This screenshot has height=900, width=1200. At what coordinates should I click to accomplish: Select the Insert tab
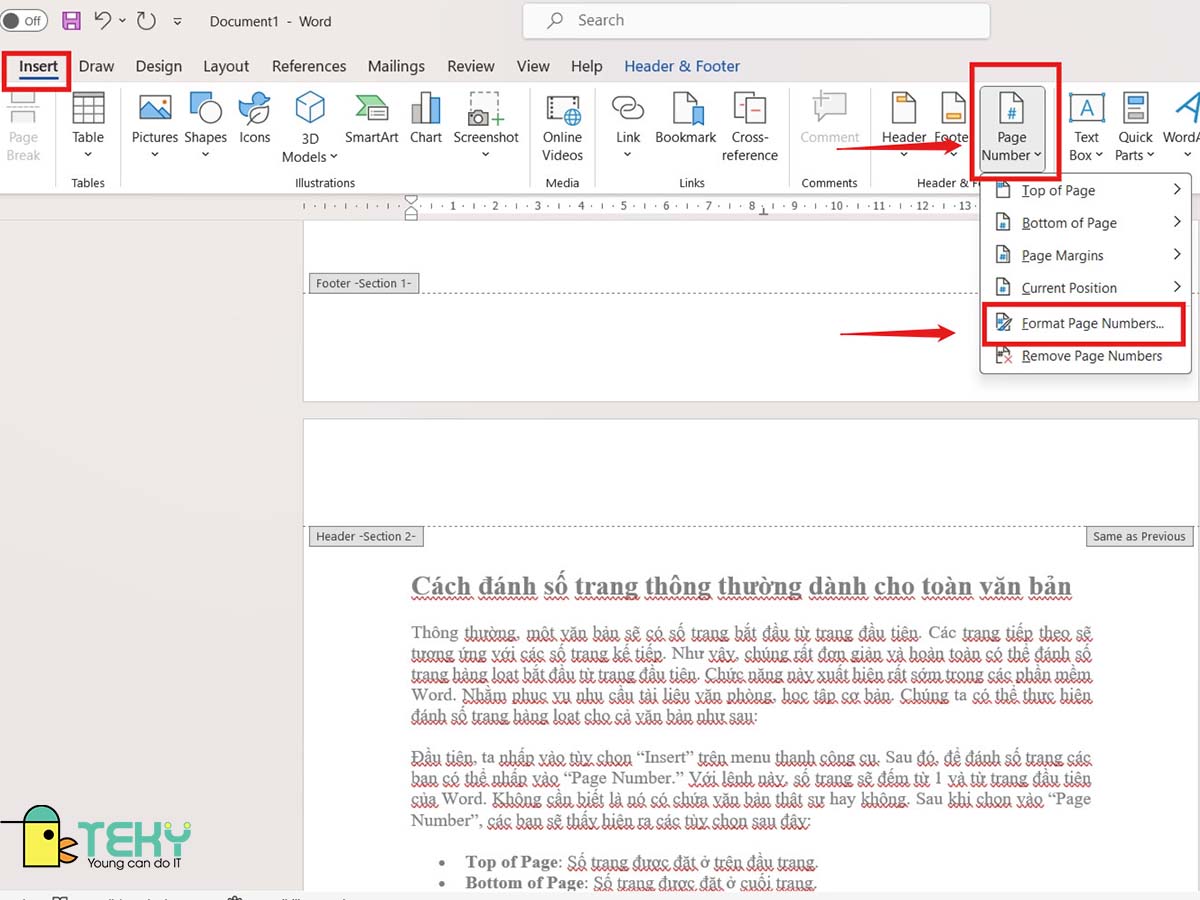coord(38,67)
